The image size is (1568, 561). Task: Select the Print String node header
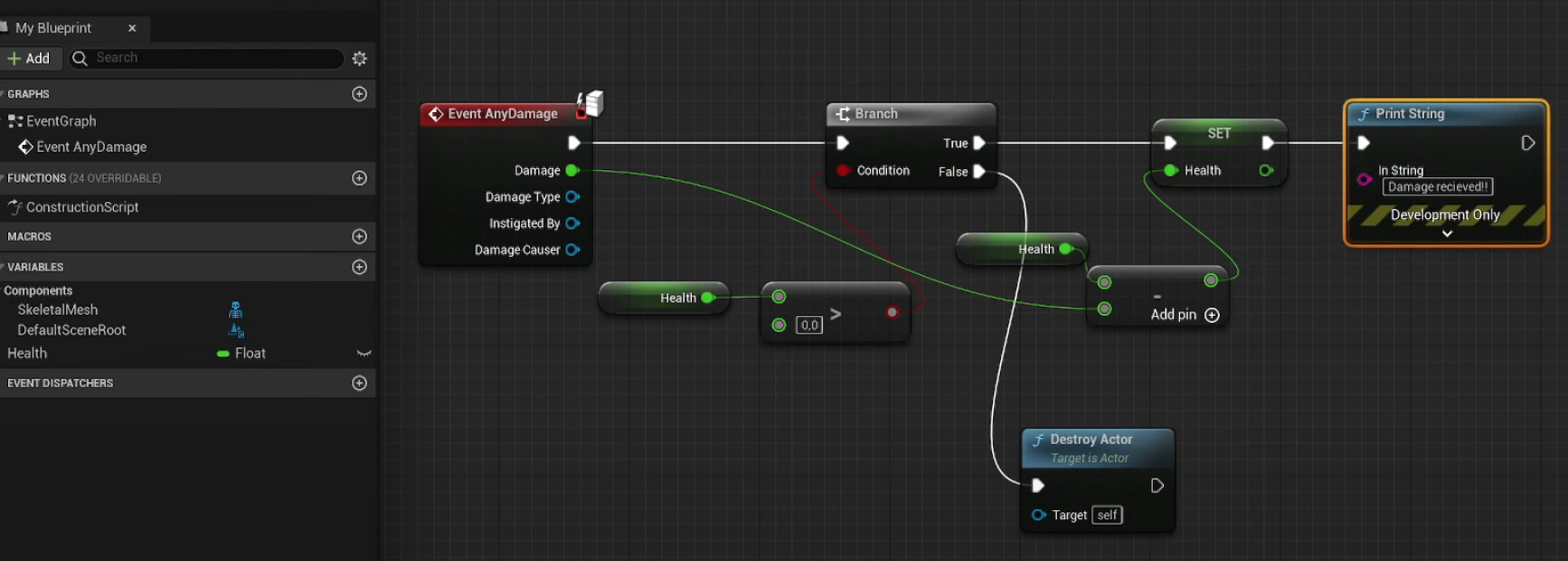click(x=1446, y=114)
